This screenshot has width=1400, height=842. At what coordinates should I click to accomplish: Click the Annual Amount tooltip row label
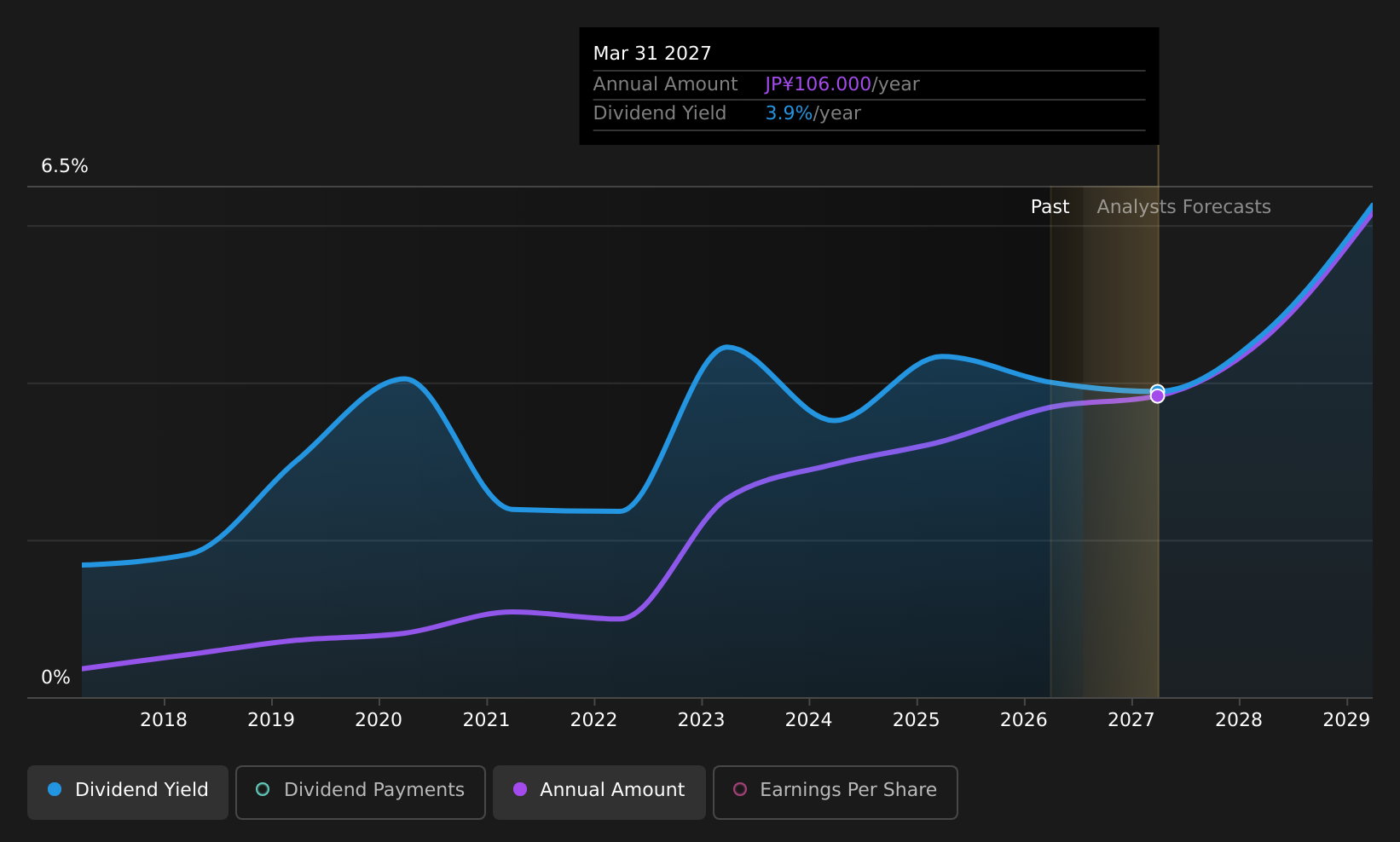tap(665, 84)
